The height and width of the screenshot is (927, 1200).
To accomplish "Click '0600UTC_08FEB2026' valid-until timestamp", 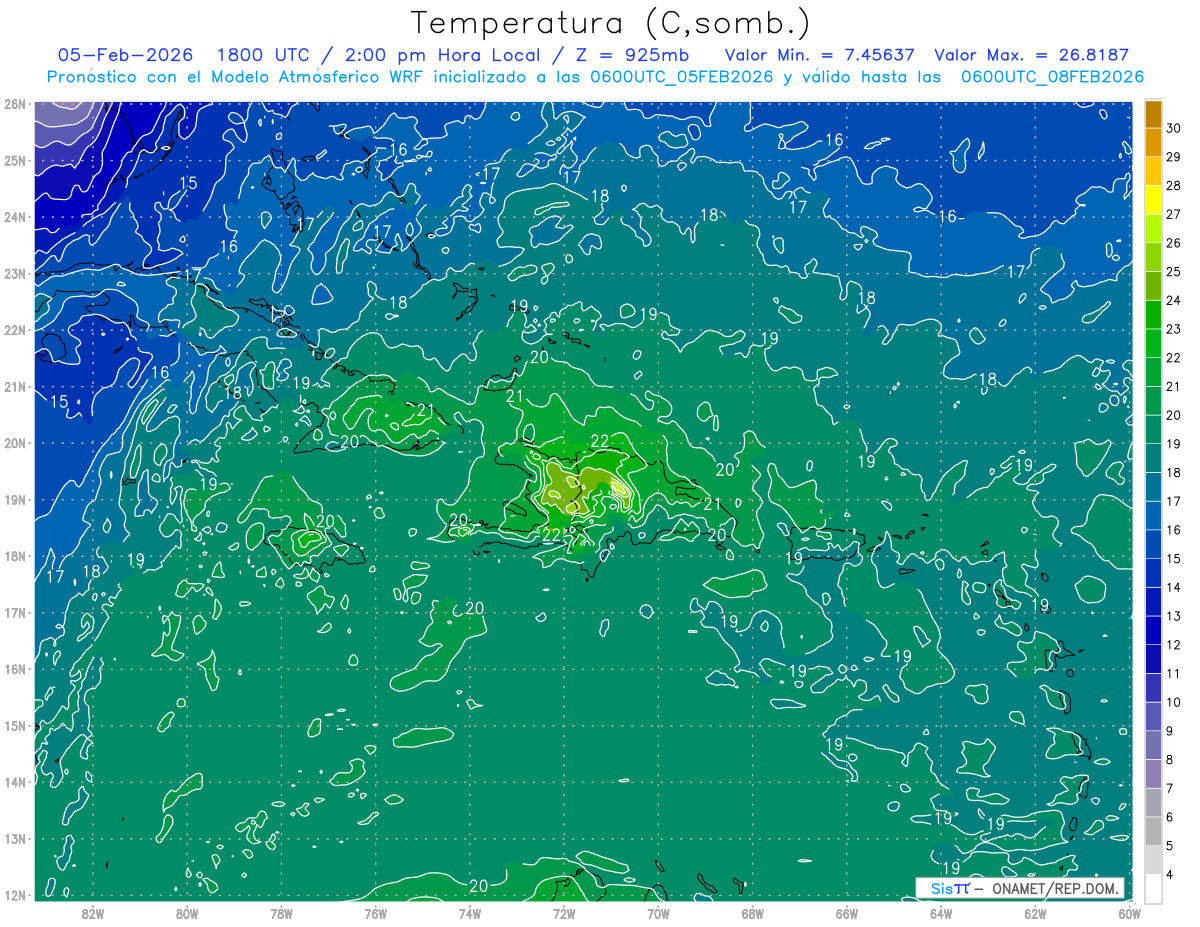I will click(x=1052, y=77).
